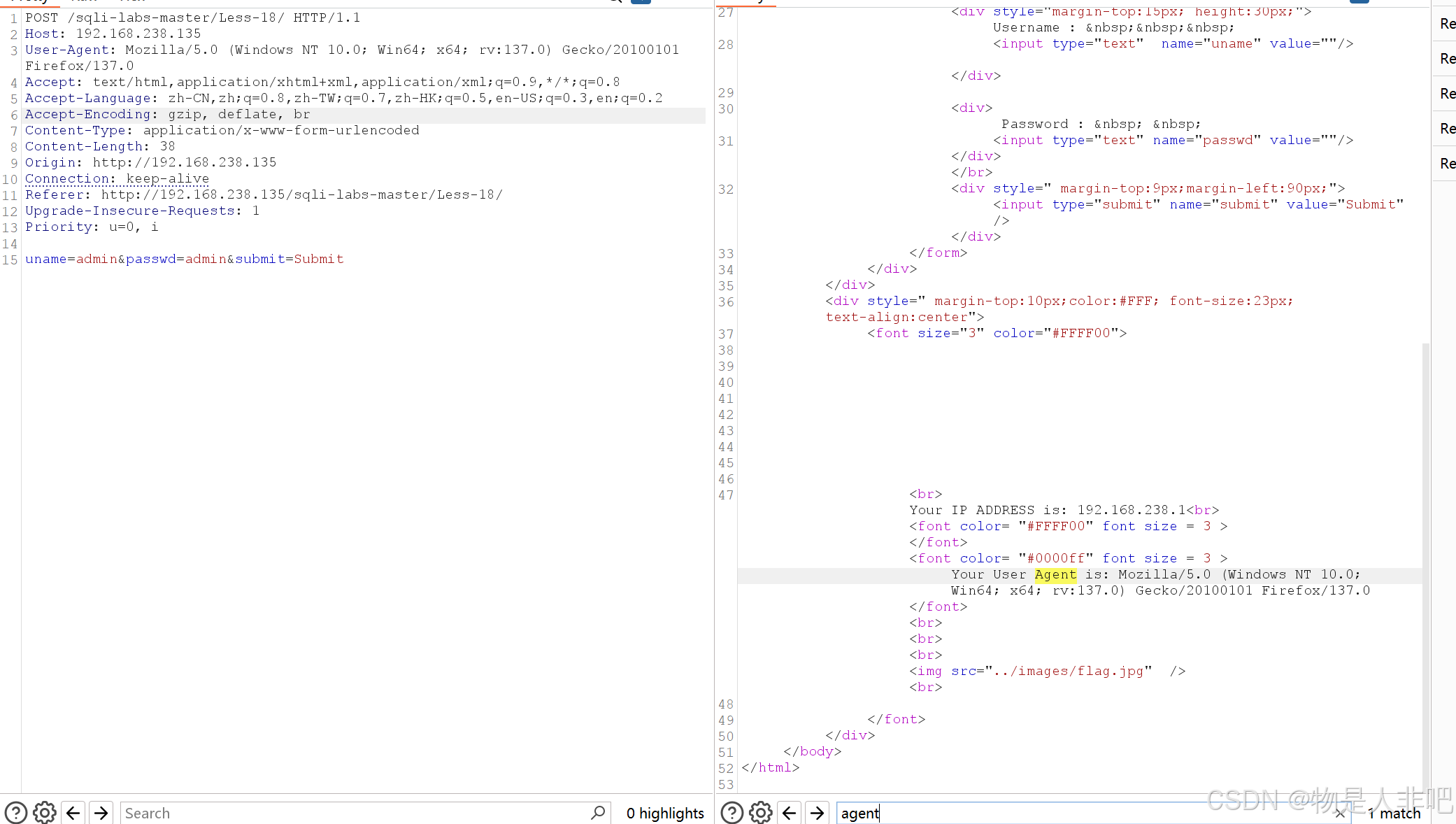
Task: Open request search settings gear
Action: [x=45, y=813]
